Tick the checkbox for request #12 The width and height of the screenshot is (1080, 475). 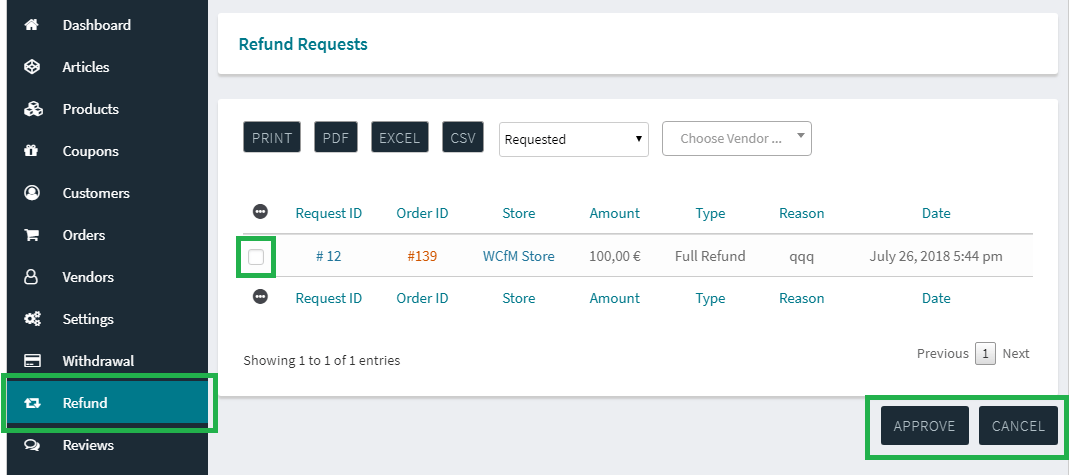click(256, 257)
